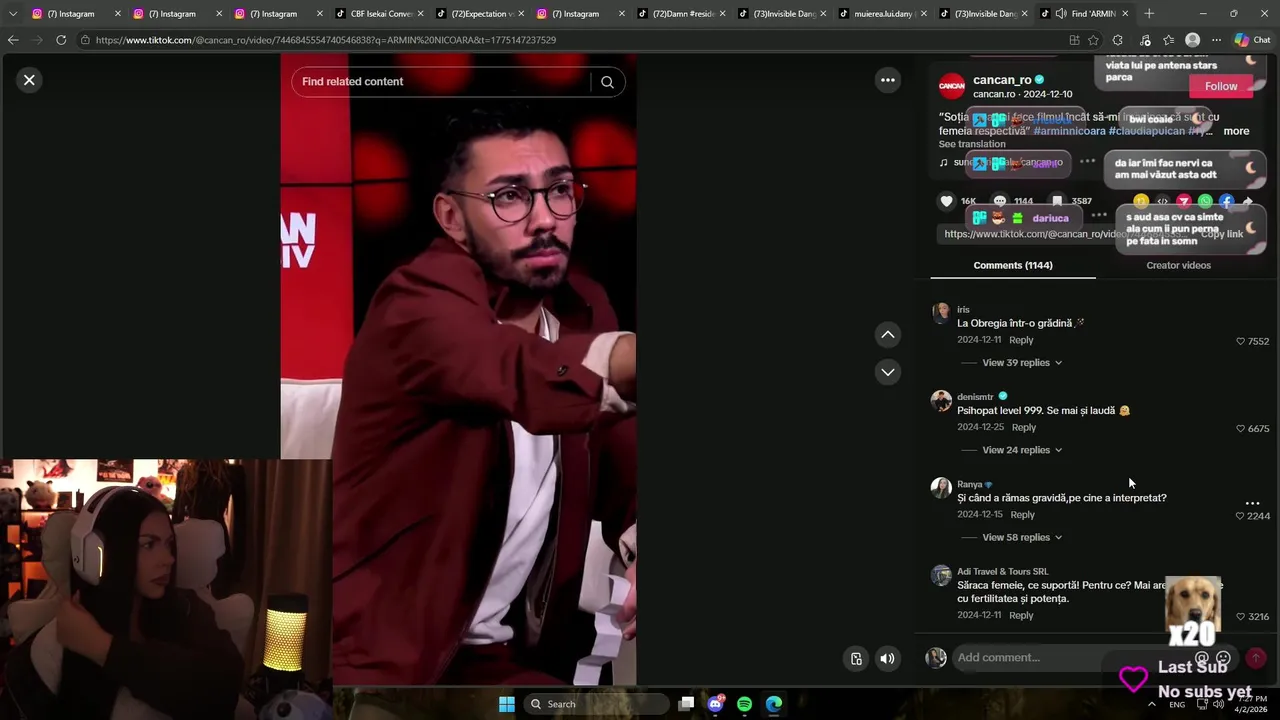The image size is (1280, 720).
Task: Click the cancan_ro profile avatar
Action: pyautogui.click(x=952, y=86)
